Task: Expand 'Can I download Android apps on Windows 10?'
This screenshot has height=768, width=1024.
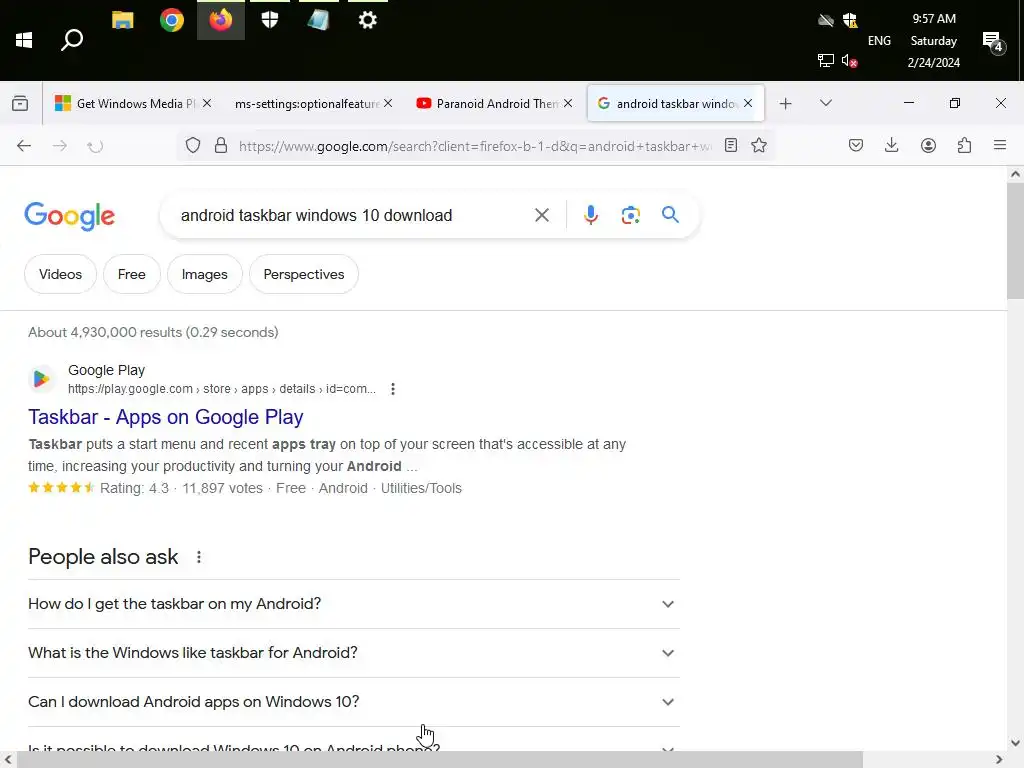Action: click(x=354, y=702)
